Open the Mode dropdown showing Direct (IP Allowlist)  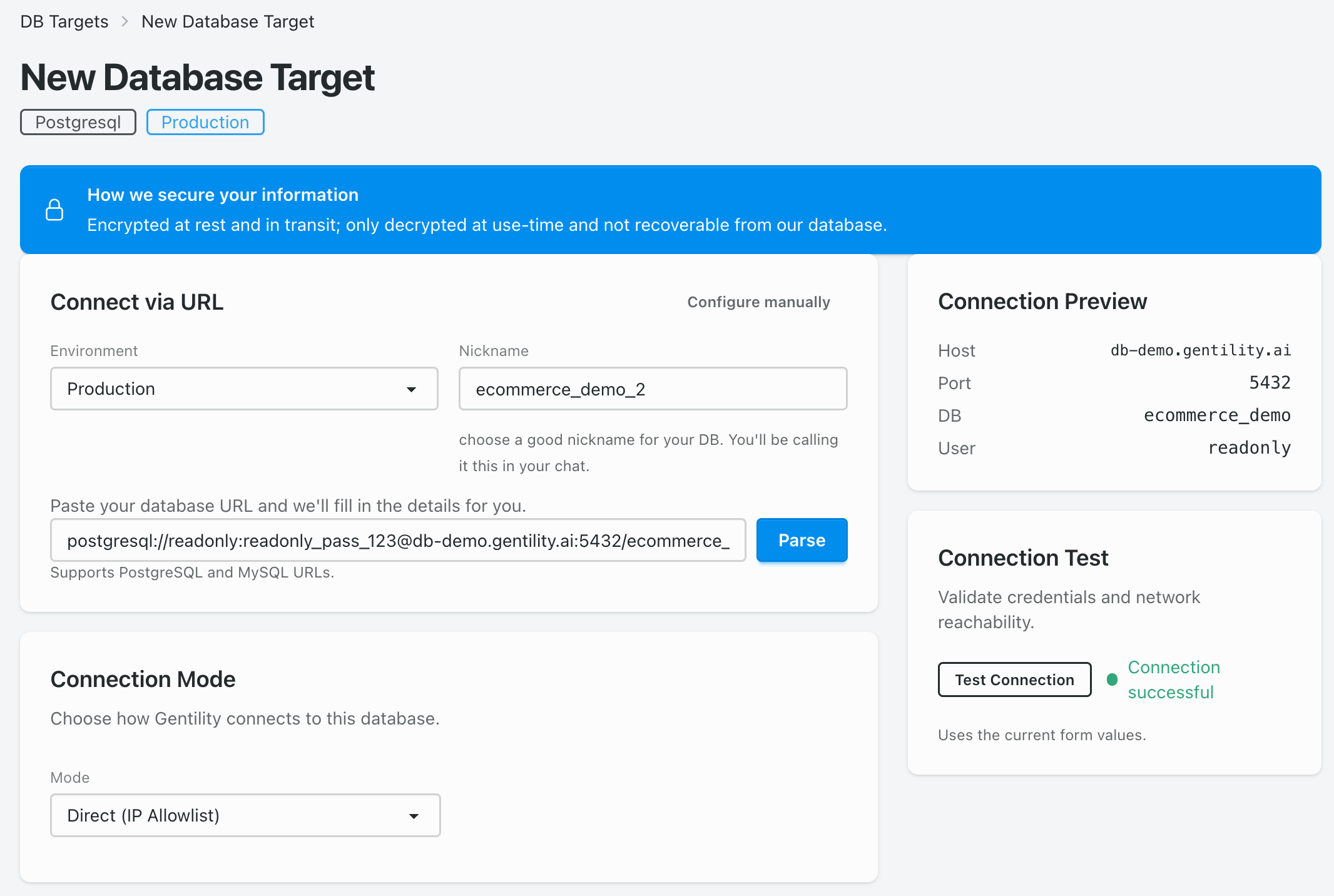(x=245, y=815)
